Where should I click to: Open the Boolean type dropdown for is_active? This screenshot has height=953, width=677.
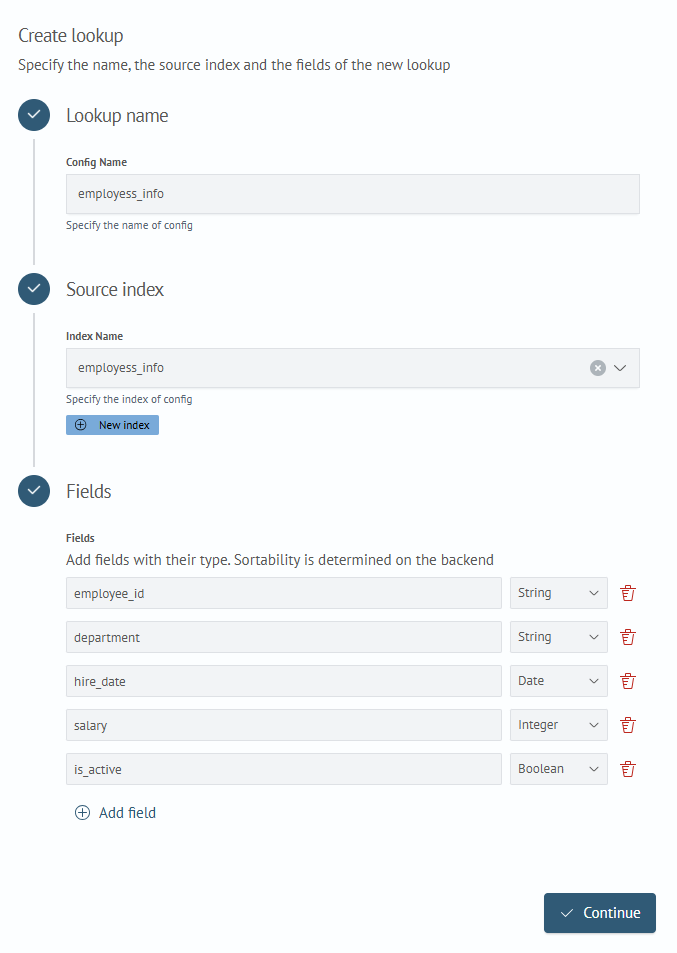[x=558, y=769]
